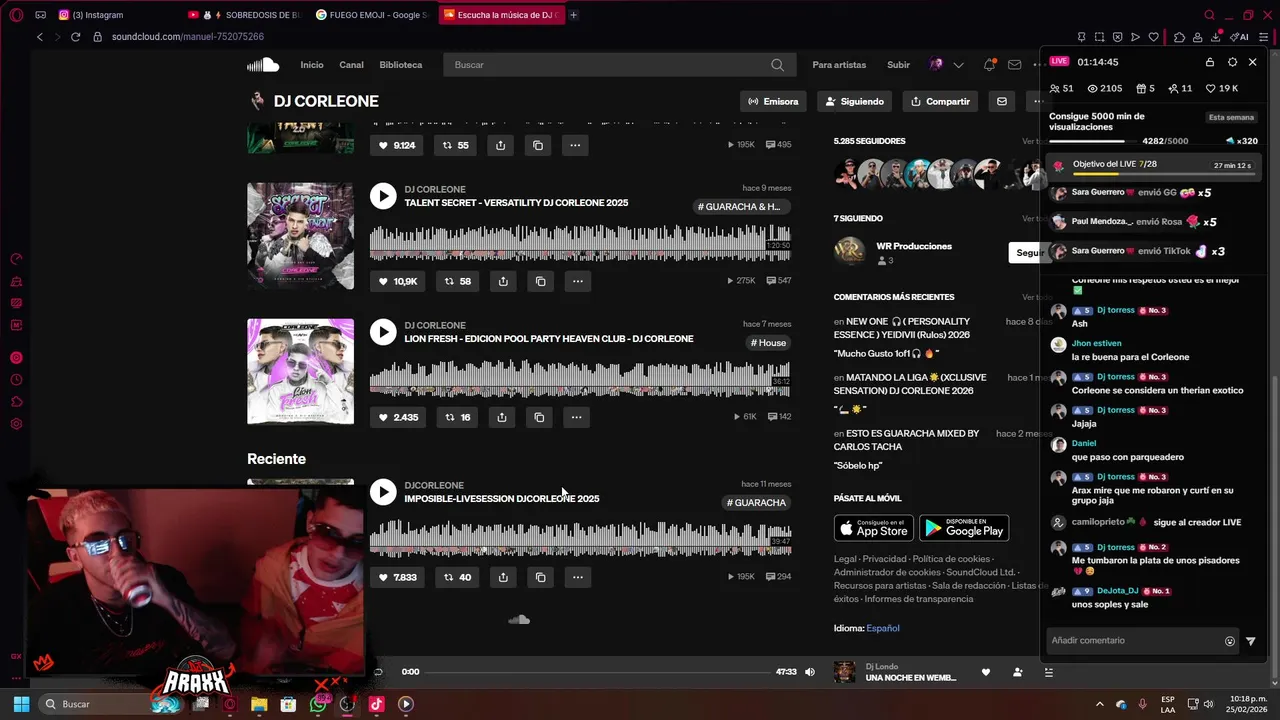
Task: Follow Dj Londo from the player bar
Action: (x=1017, y=672)
